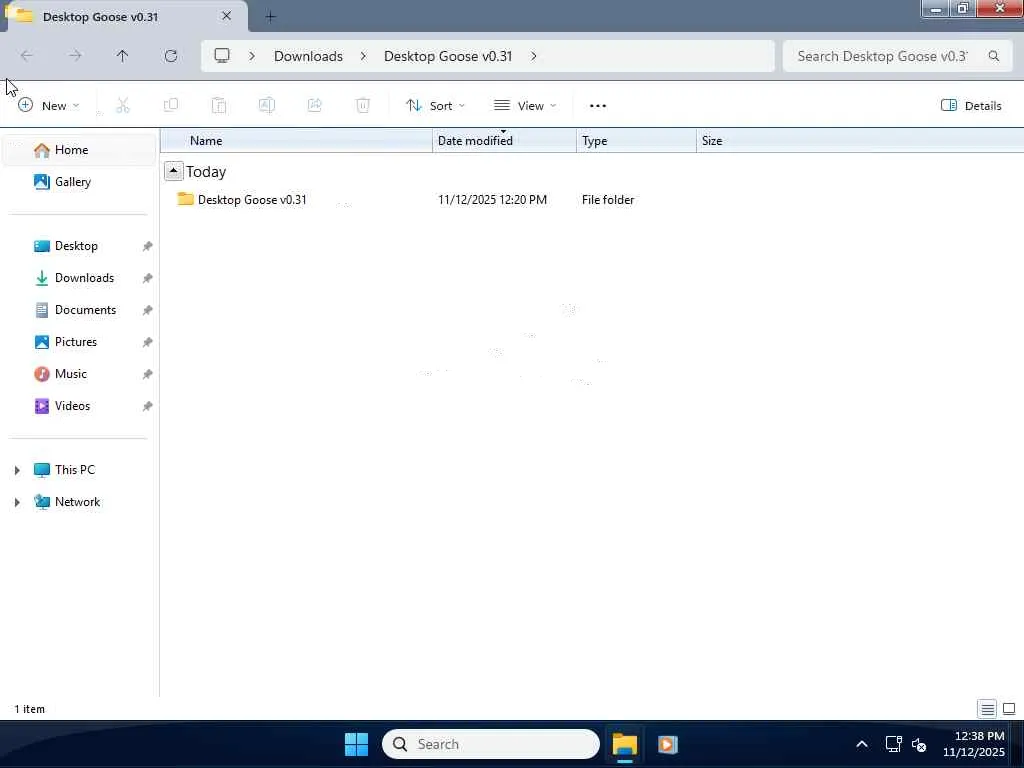Image resolution: width=1024 pixels, height=768 pixels.
Task: Open the Sort options dropdown
Action: pyautogui.click(x=435, y=105)
